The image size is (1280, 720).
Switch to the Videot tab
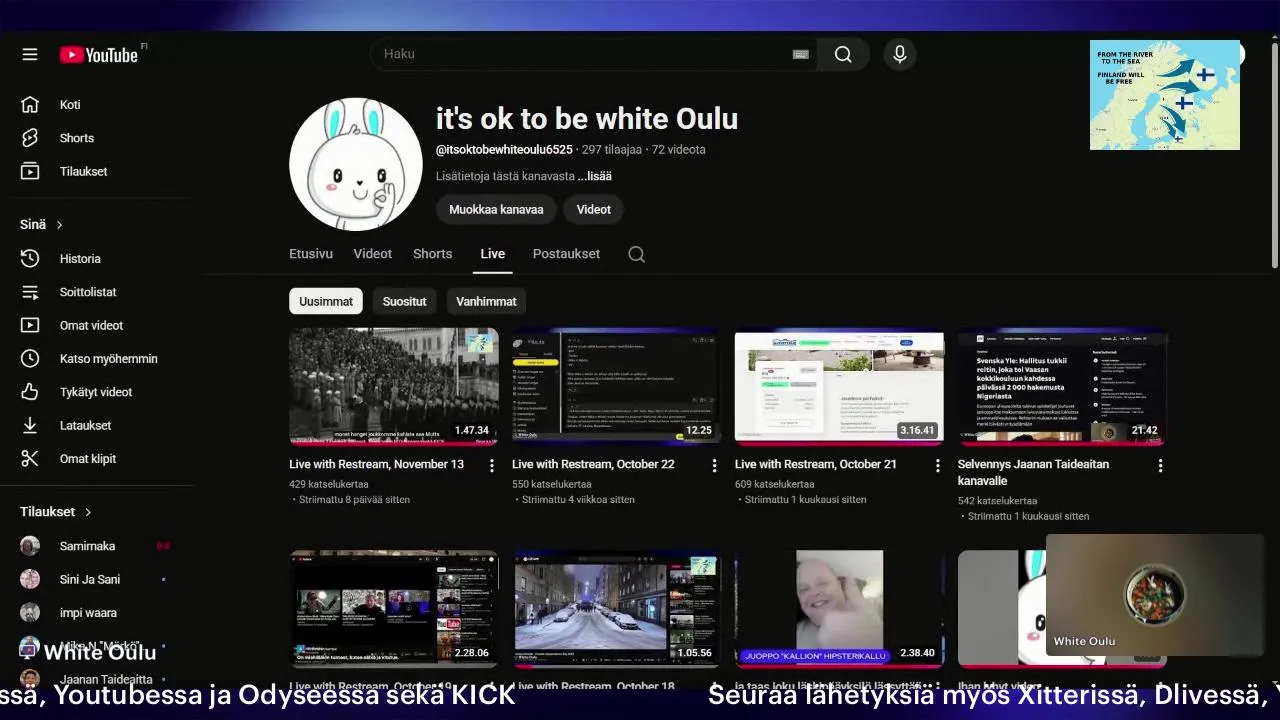(373, 254)
